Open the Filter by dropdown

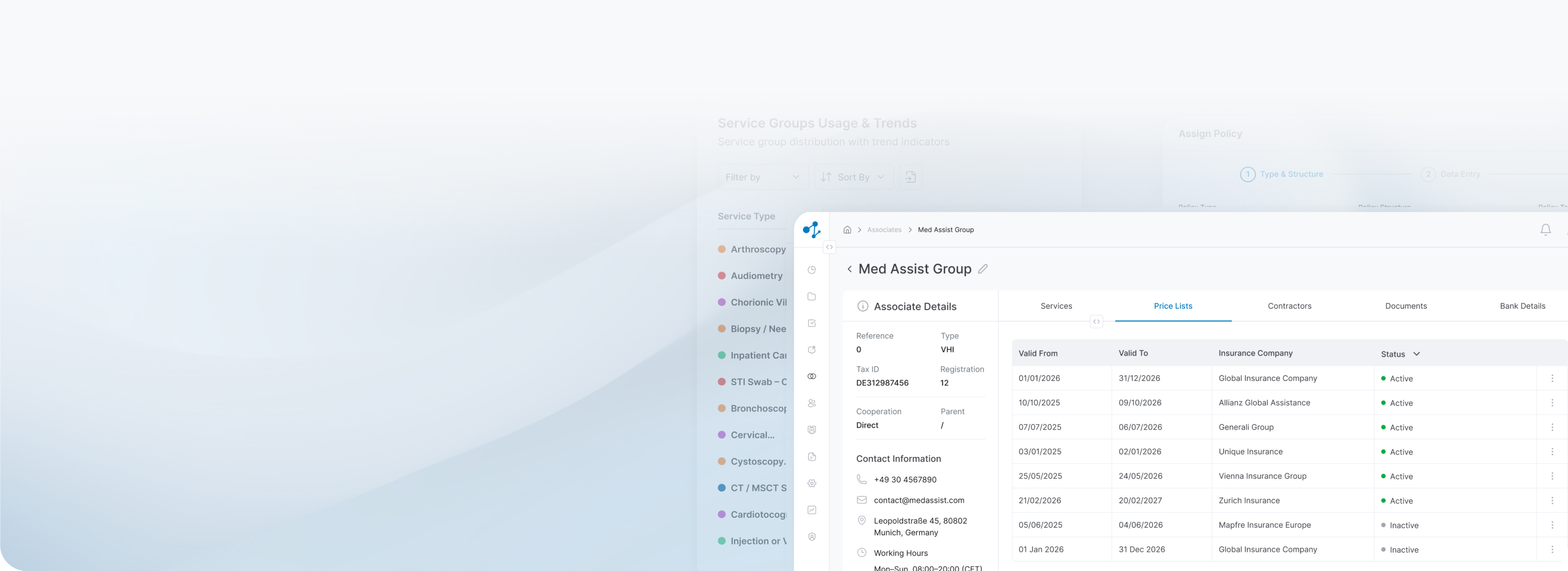point(762,177)
